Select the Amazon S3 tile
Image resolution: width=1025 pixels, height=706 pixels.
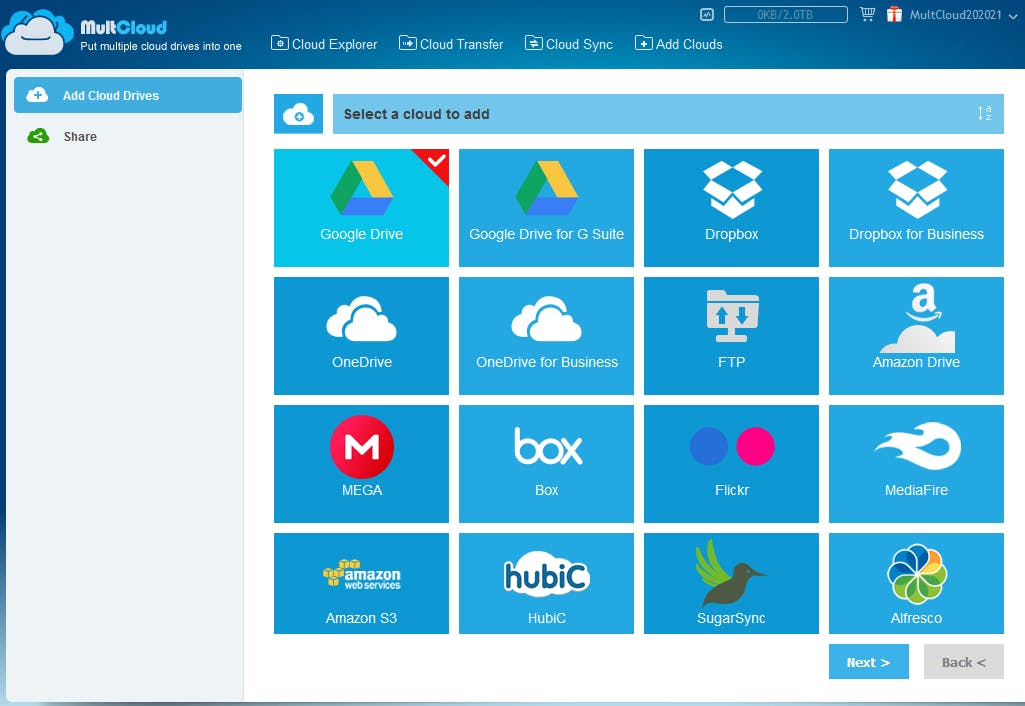[x=361, y=583]
